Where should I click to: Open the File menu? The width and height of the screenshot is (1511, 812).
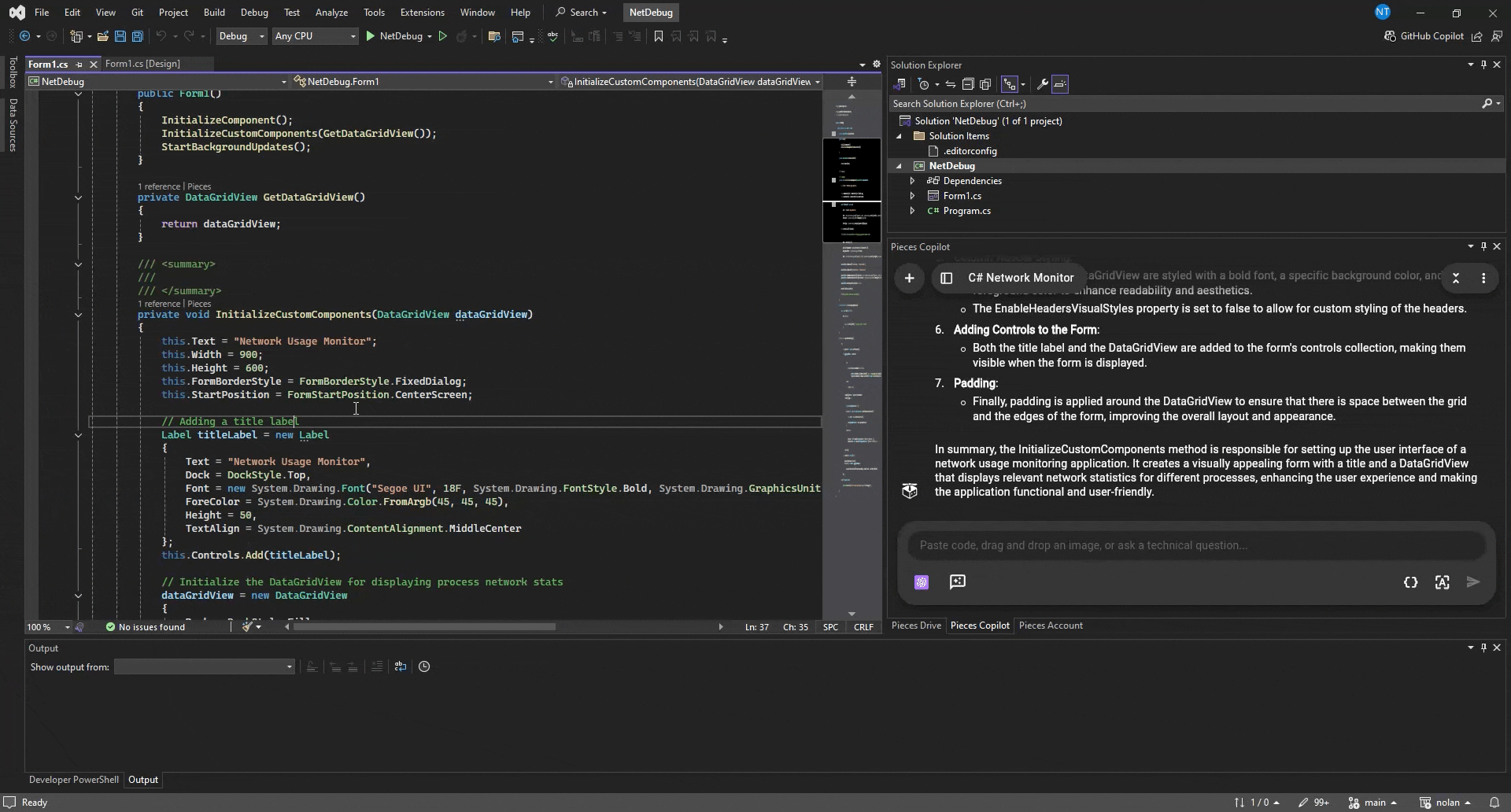(x=42, y=13)
